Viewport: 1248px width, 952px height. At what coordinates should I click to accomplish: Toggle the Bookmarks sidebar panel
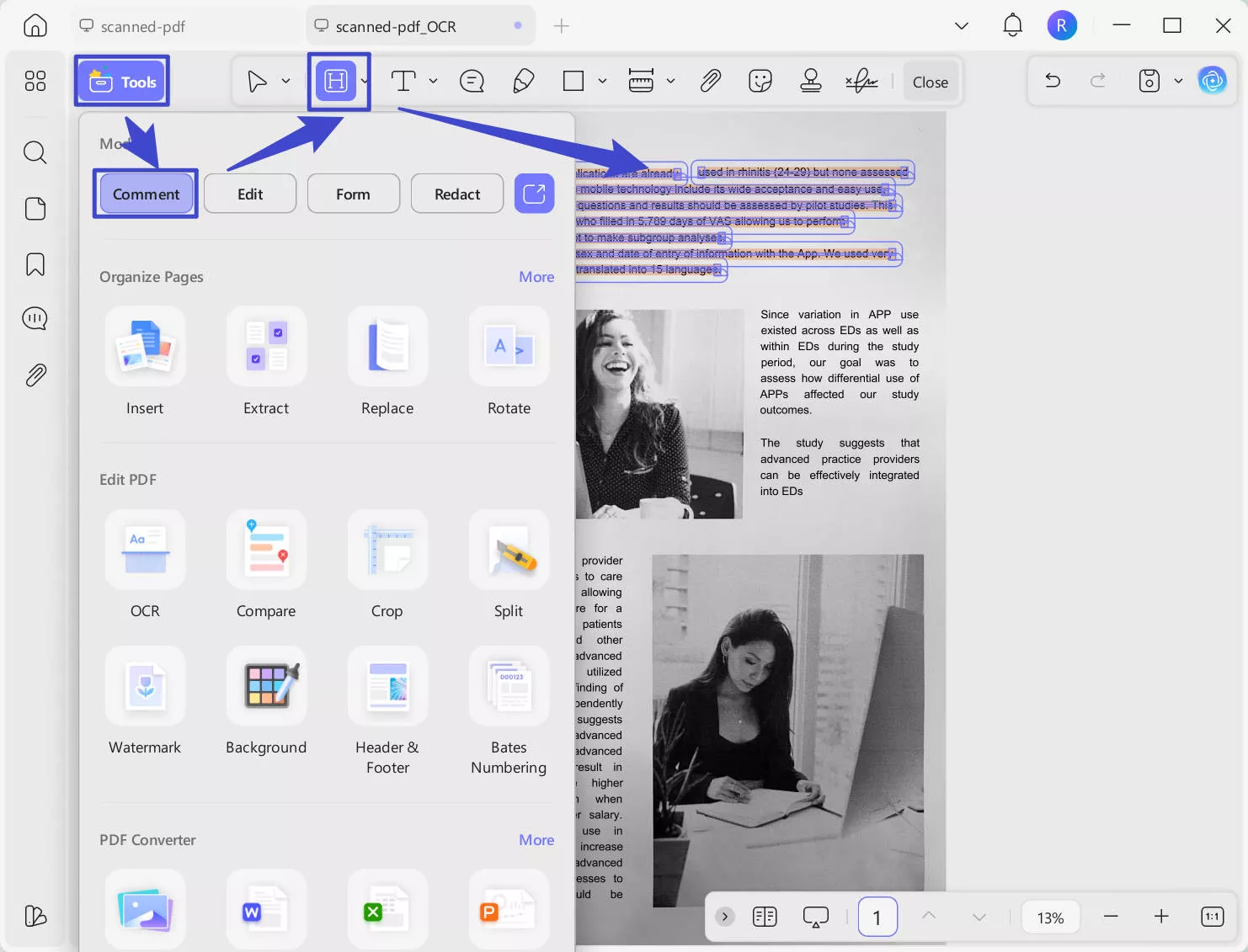click(35, 263)
